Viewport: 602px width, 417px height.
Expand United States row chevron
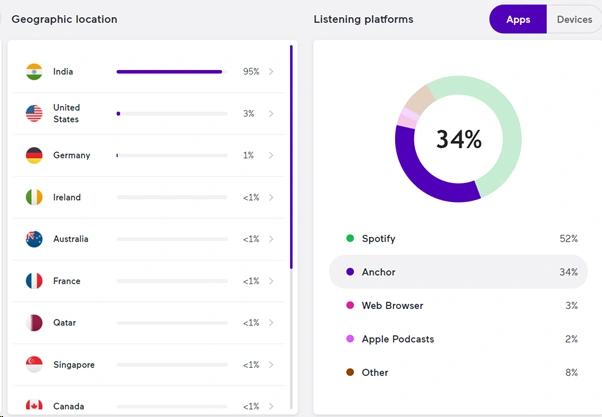coord(271,114)
